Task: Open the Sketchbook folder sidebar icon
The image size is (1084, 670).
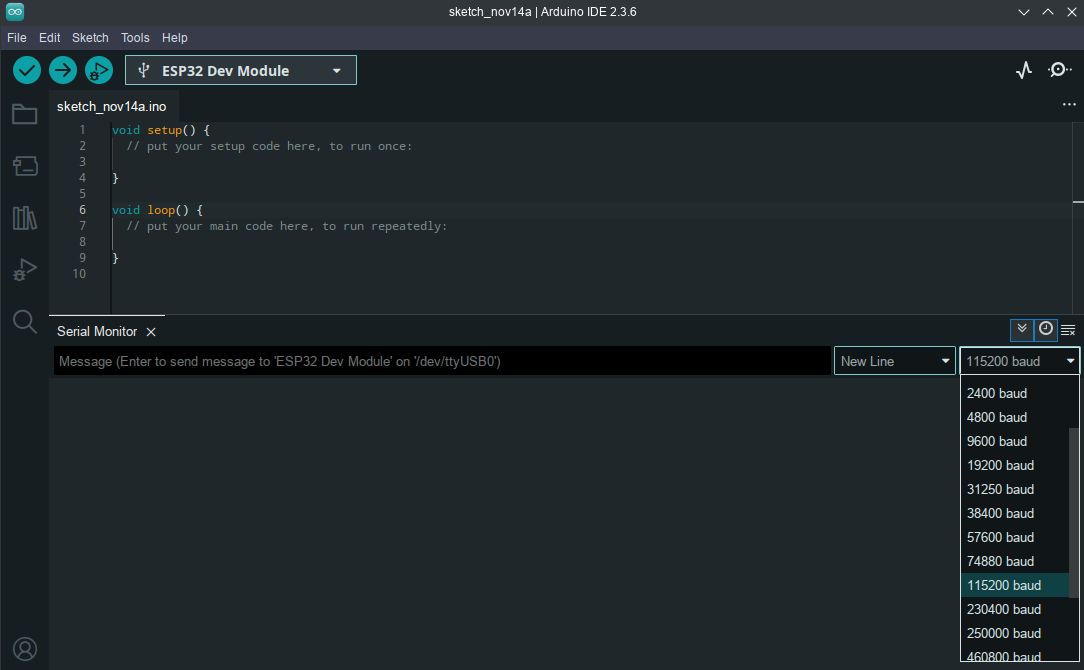Action: pyautogui.click(x=24, y=114)
